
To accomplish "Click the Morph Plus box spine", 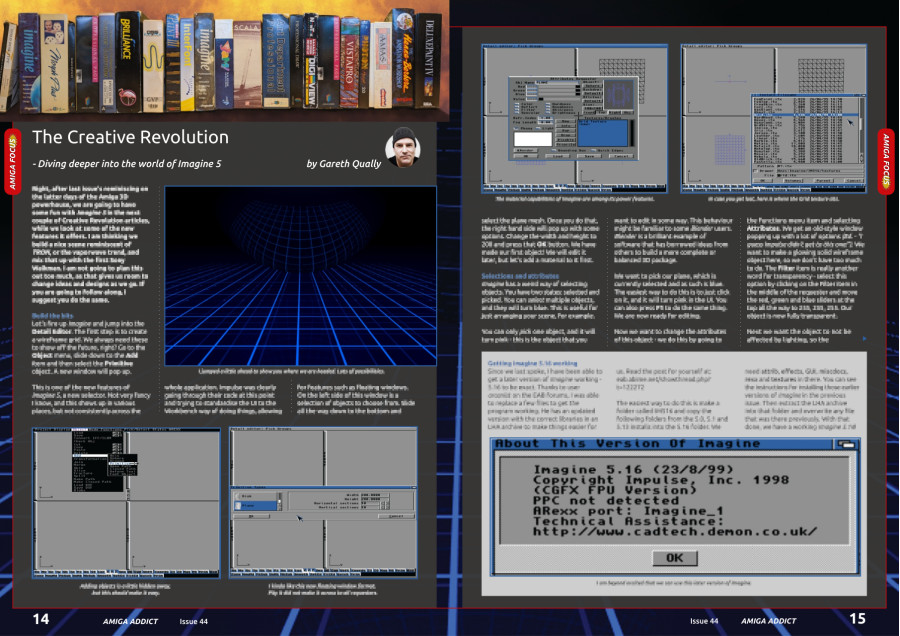I will tap(55, 63).
